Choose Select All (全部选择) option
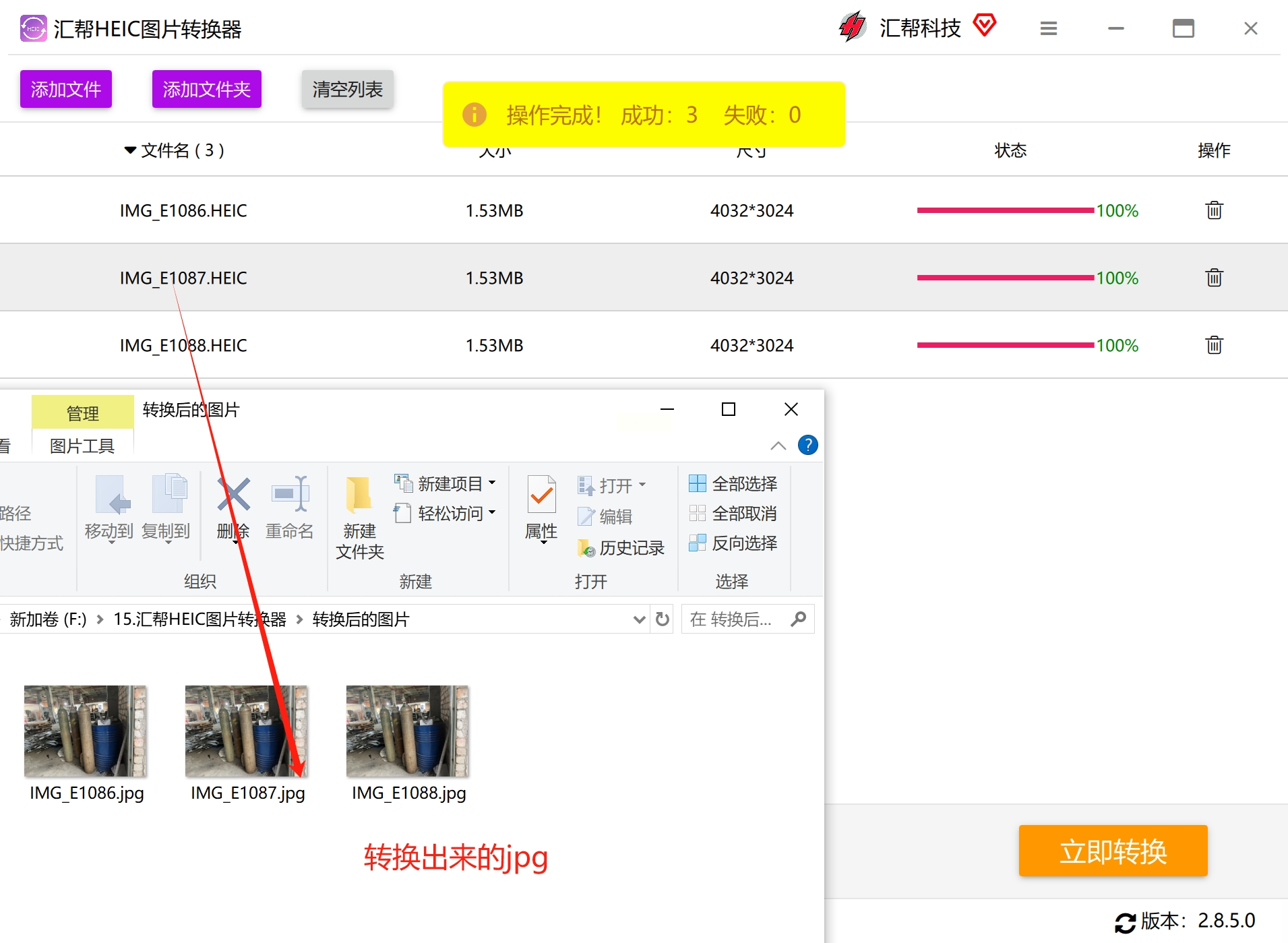This screenshot has width=1288, height=943. [x=733, y=483]
